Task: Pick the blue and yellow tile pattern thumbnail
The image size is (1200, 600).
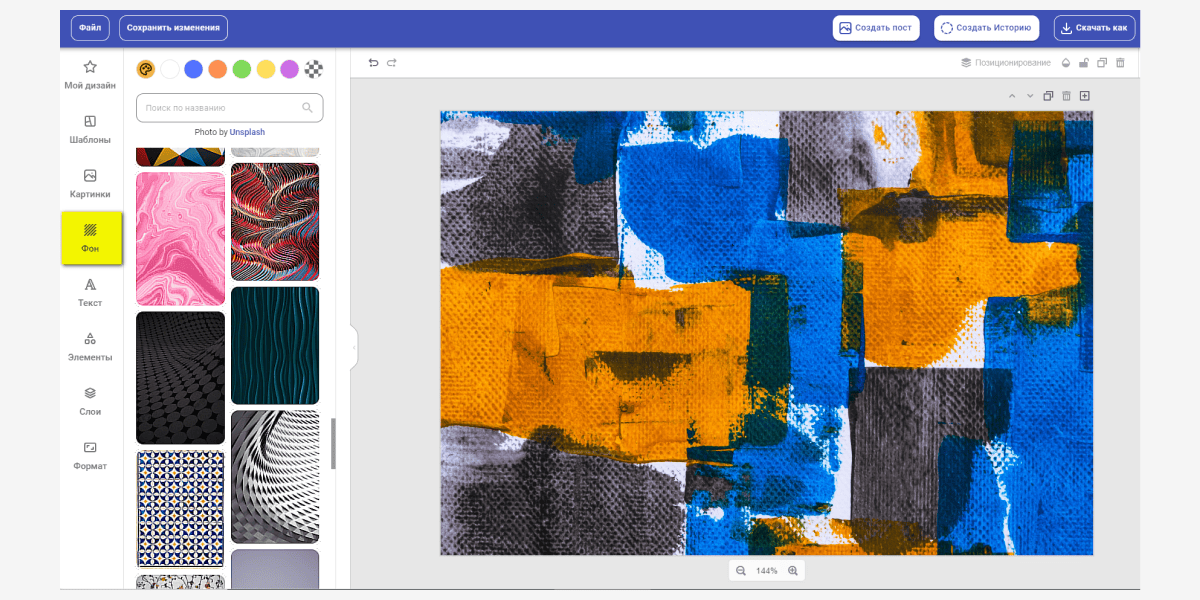Action: tap(181, 509)
